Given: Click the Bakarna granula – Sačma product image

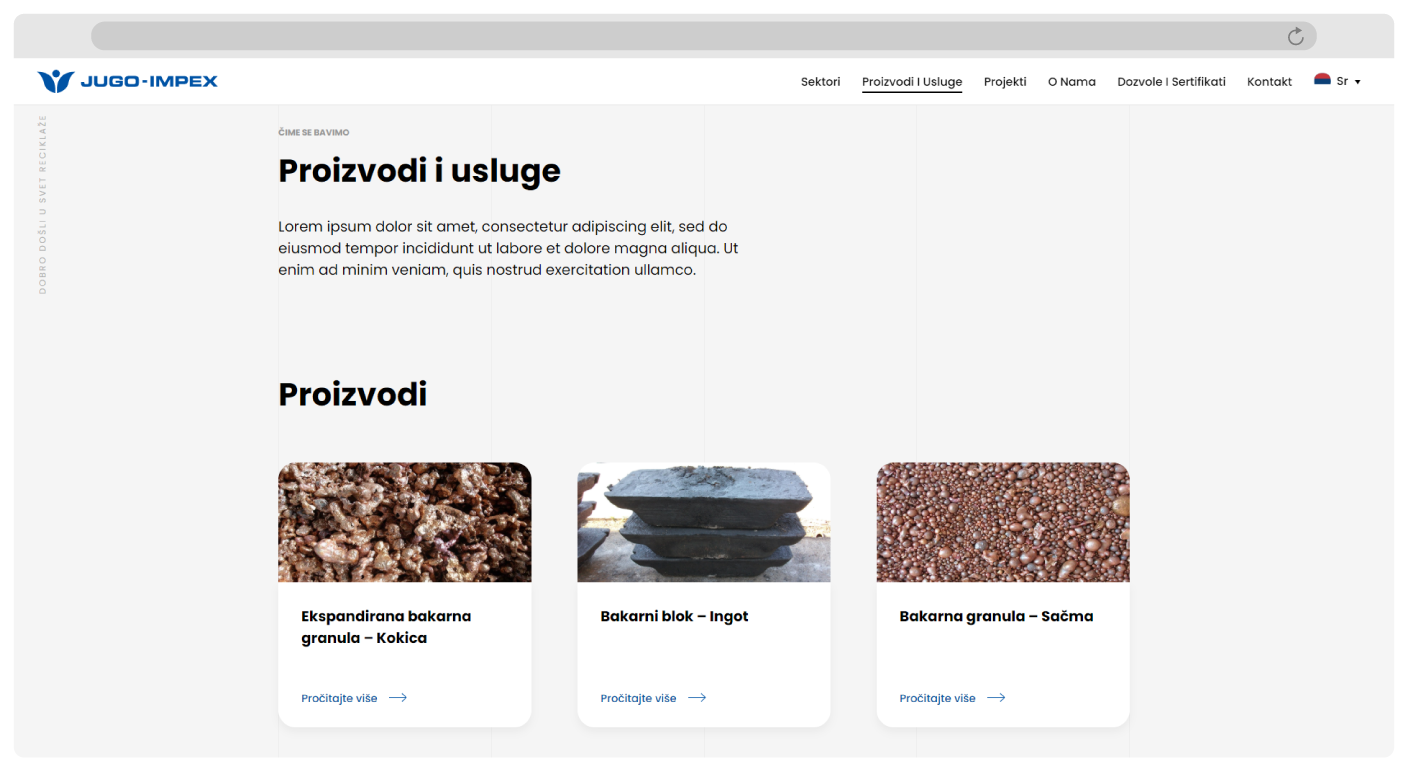Looking at the screenshot, I should [1003, 521].
